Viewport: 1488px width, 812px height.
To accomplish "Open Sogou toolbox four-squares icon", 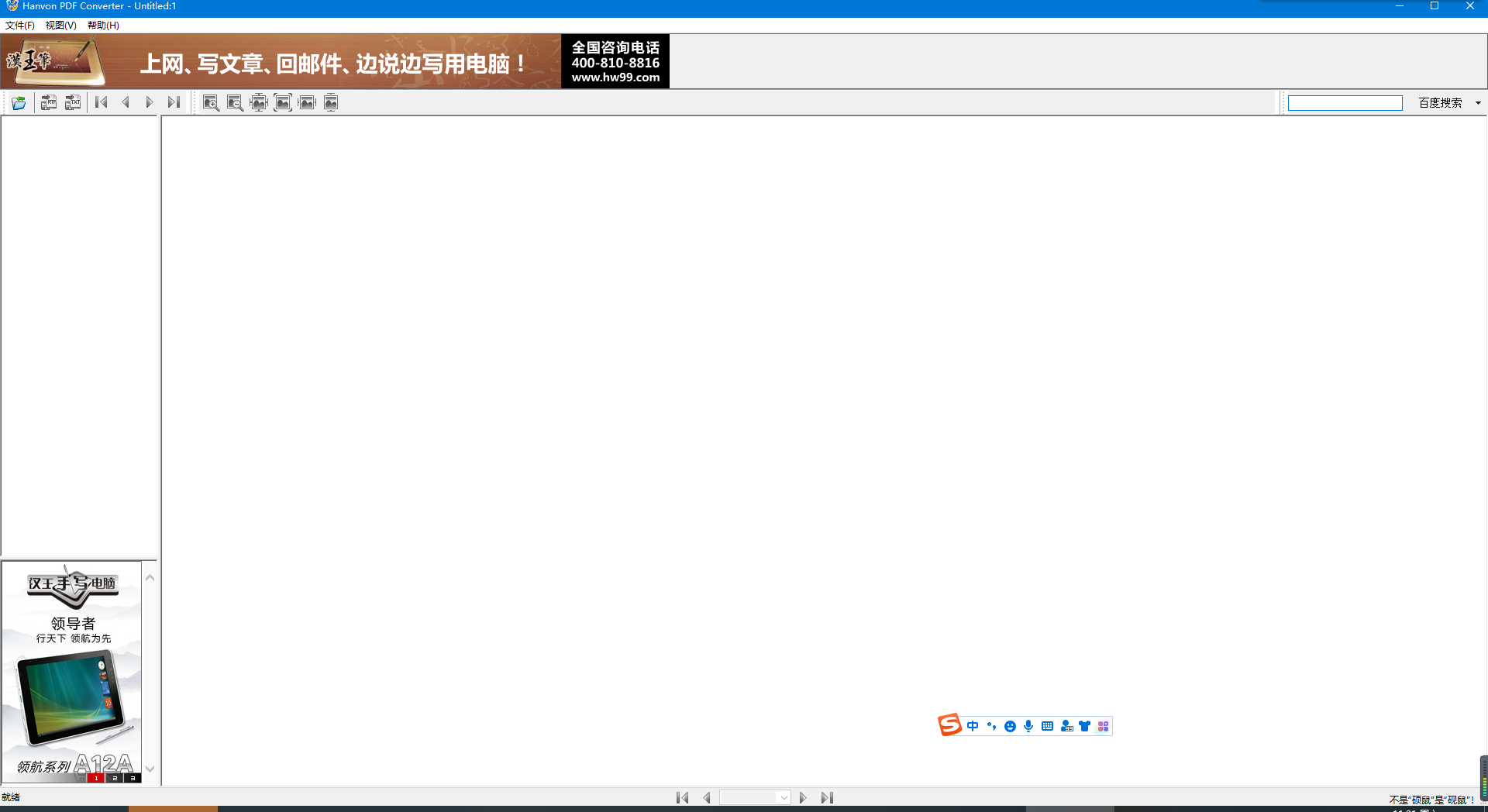I will [x=1103, y=726].
